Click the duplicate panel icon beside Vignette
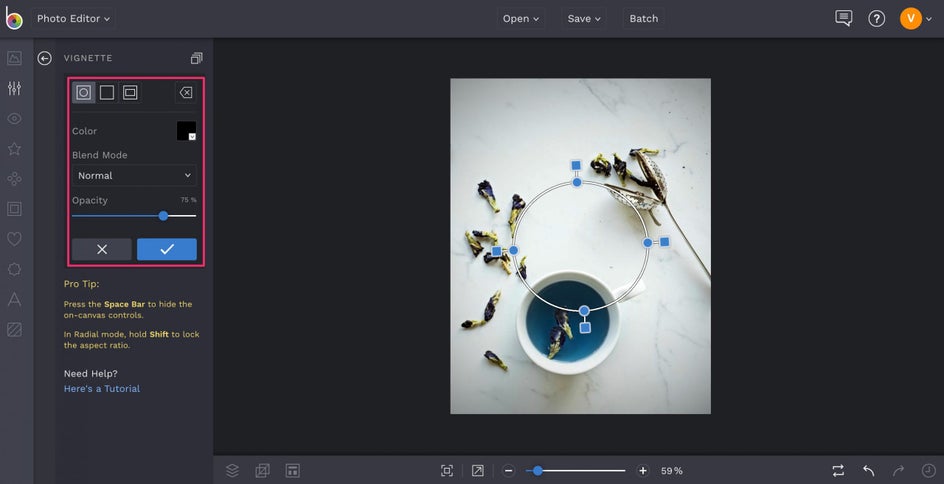The width and height of the screenshot is (944, 484). pos(196,58)
